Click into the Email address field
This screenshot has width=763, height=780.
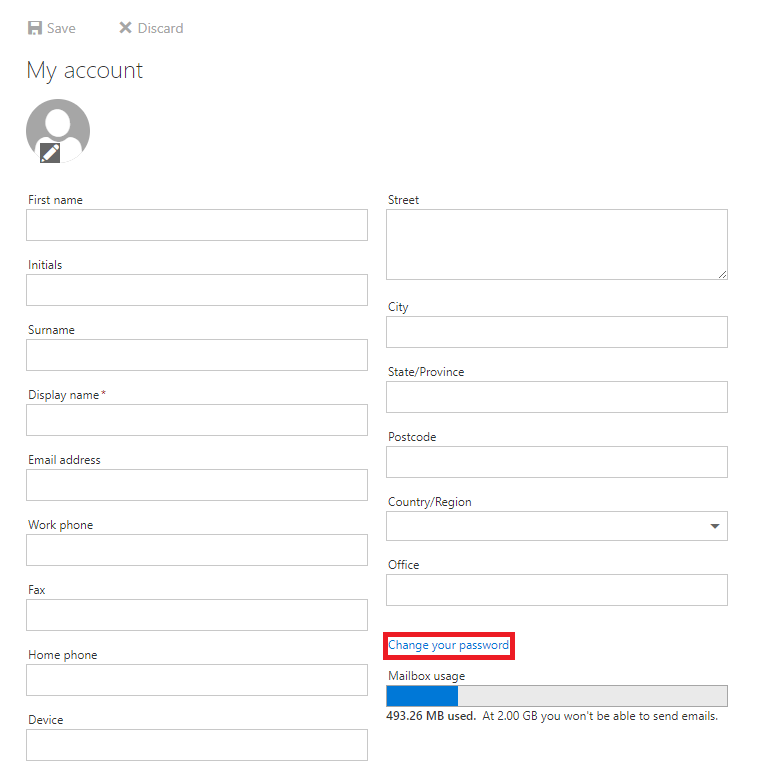pos(197,485)
